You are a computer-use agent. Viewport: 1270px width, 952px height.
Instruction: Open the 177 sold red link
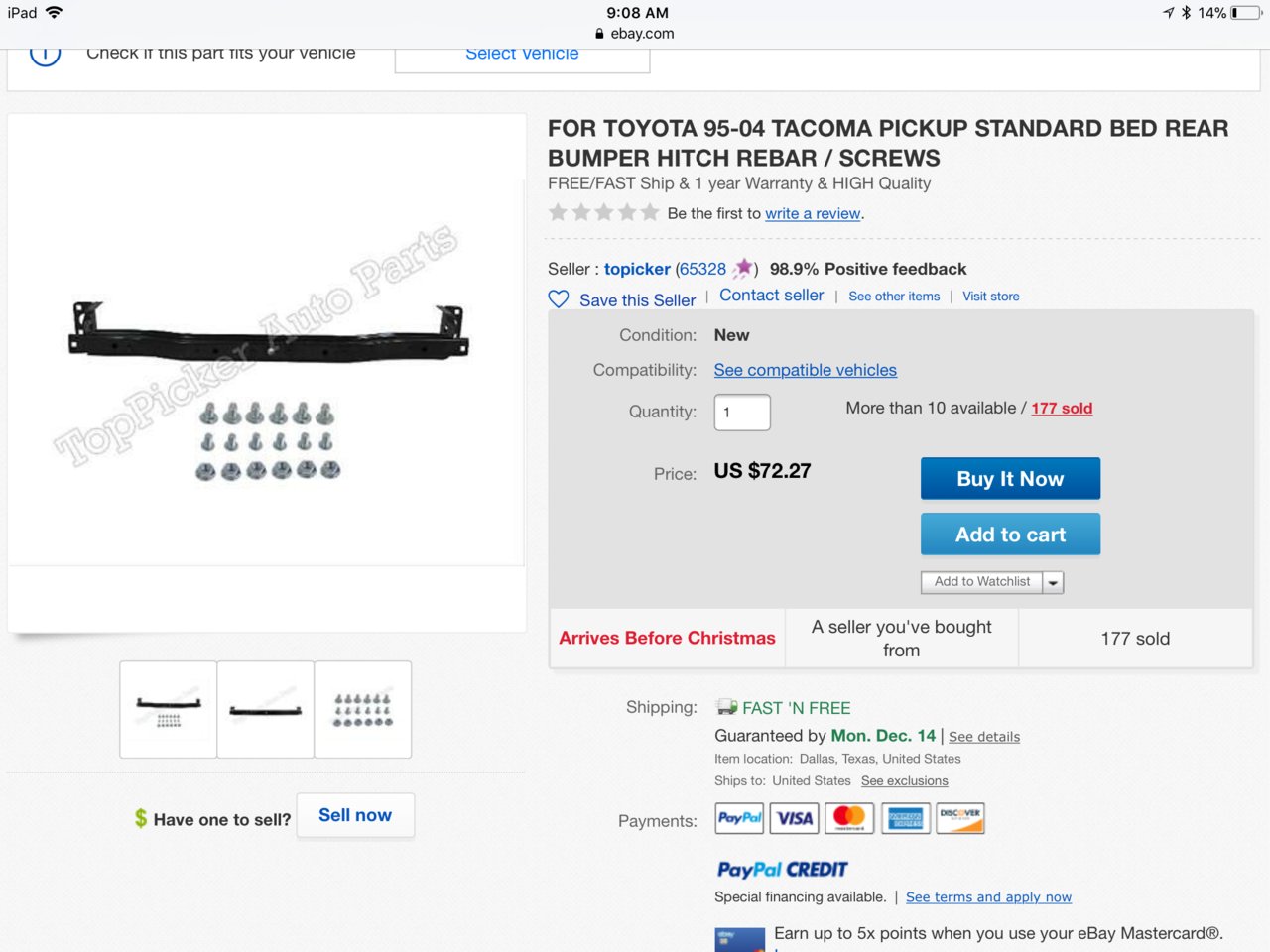1062,408
